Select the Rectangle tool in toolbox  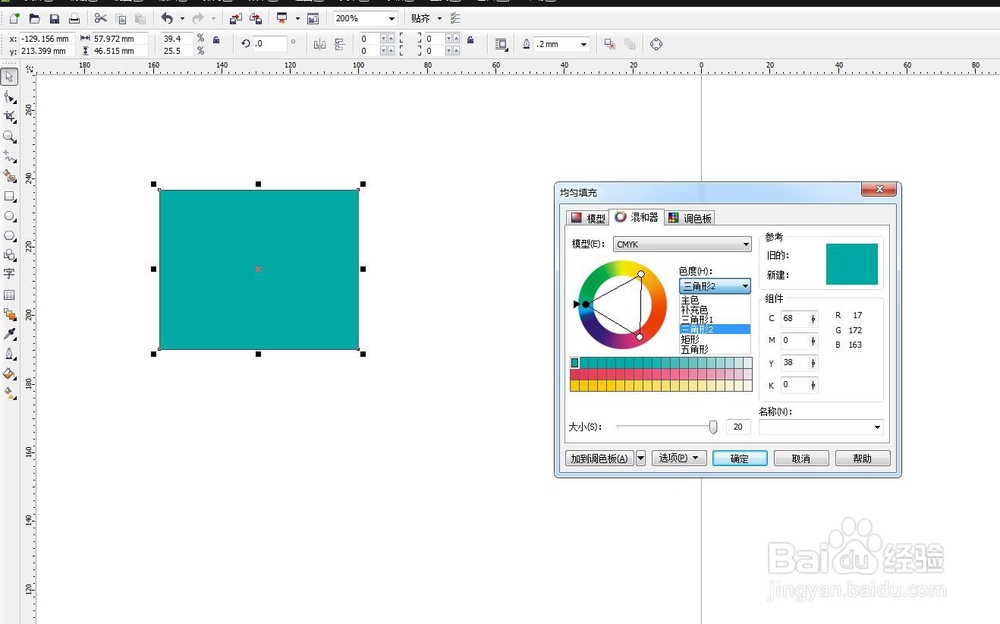(10, 197)
